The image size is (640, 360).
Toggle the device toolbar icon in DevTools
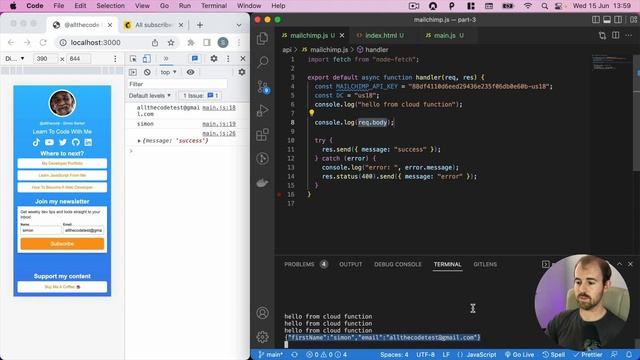[147, 59]
